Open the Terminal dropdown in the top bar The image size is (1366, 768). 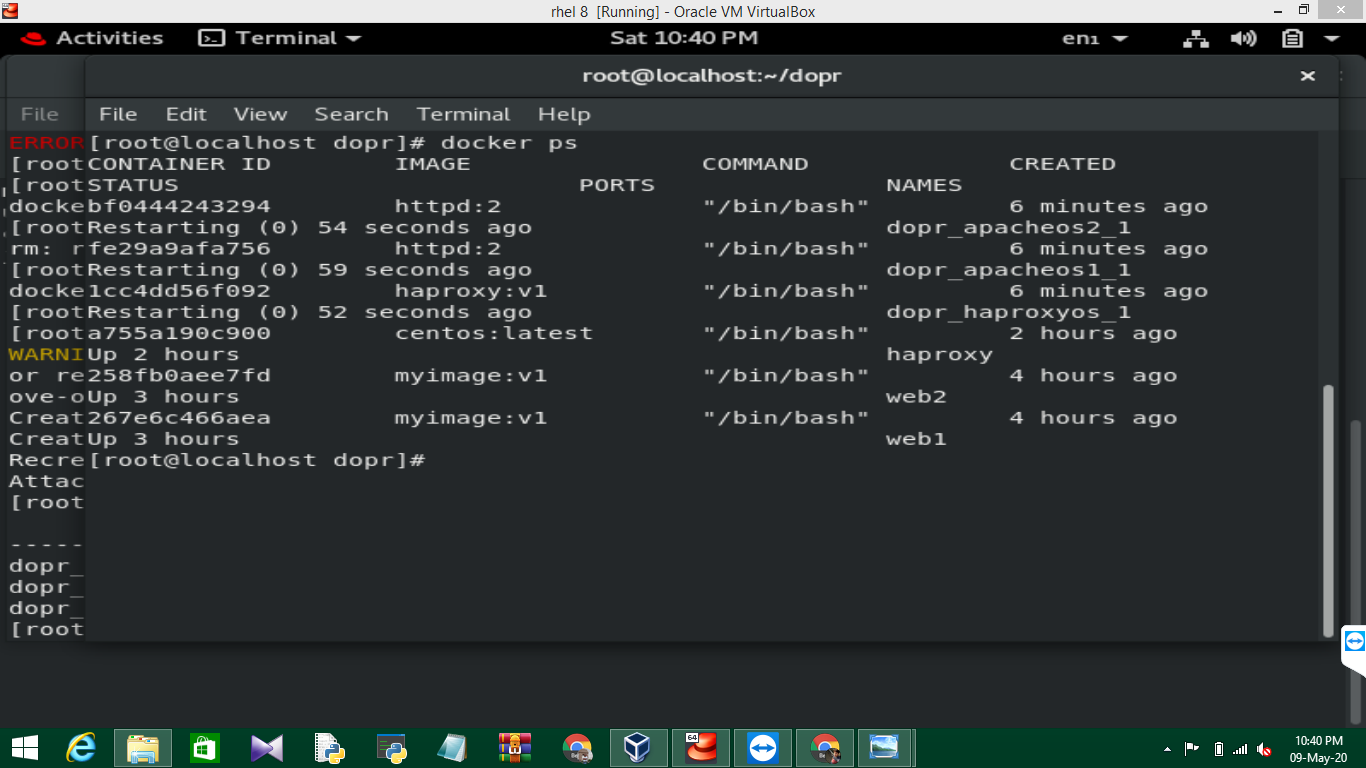coord(287,37)
